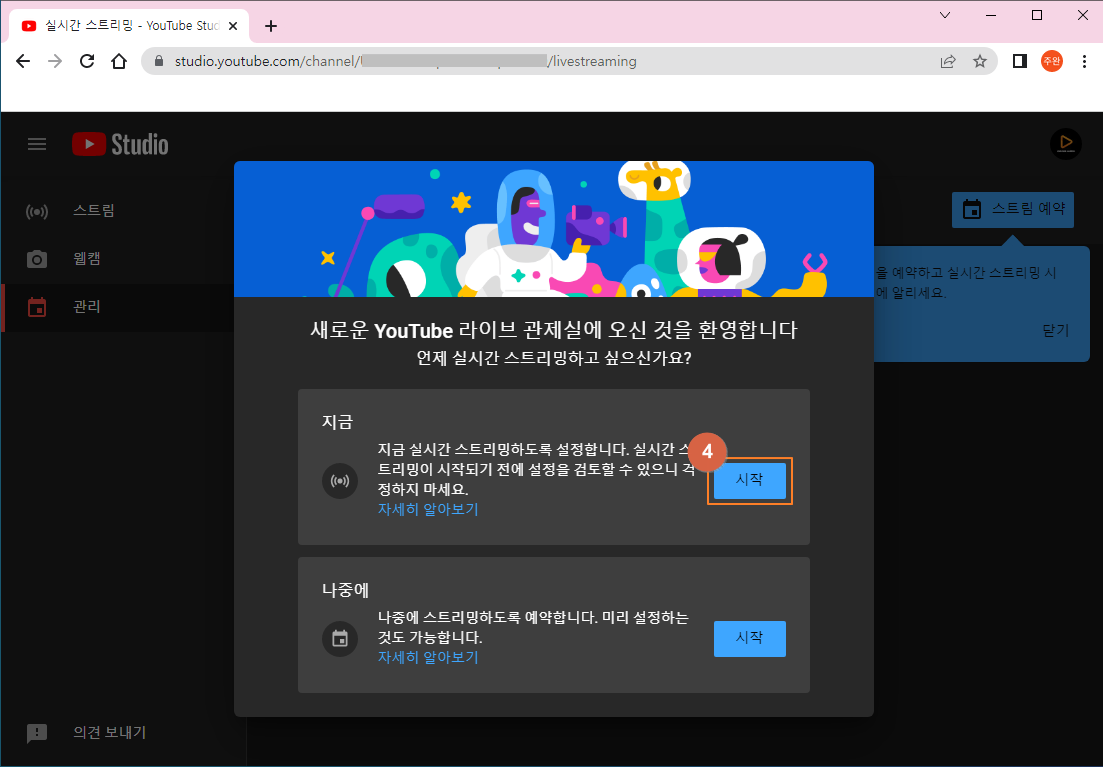The image size is (1103, 767).
Task: Select the 관리 calendar icon in sidebar
Action: (x=37, y=307)
